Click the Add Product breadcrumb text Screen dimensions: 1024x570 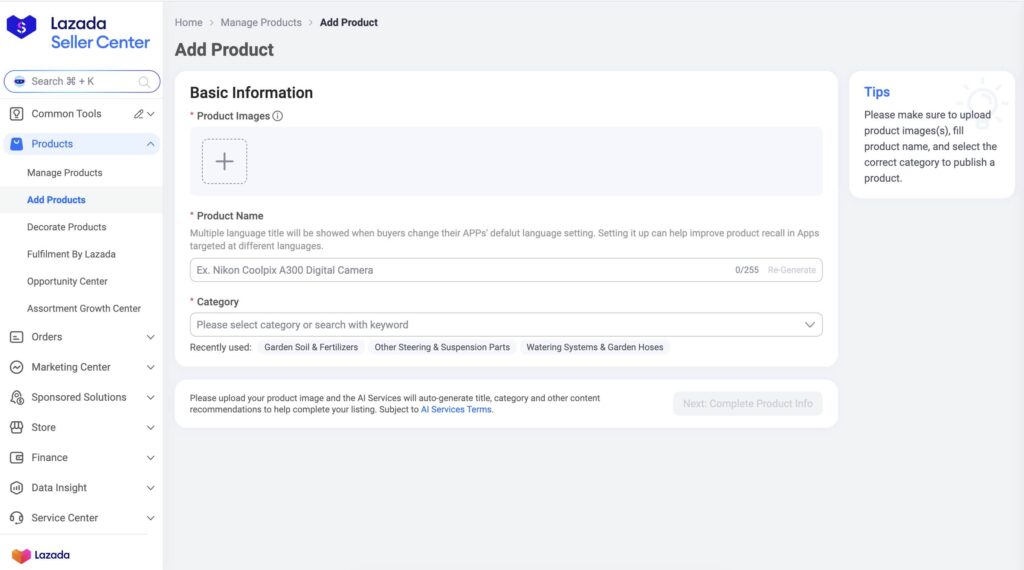click(349, 22)
